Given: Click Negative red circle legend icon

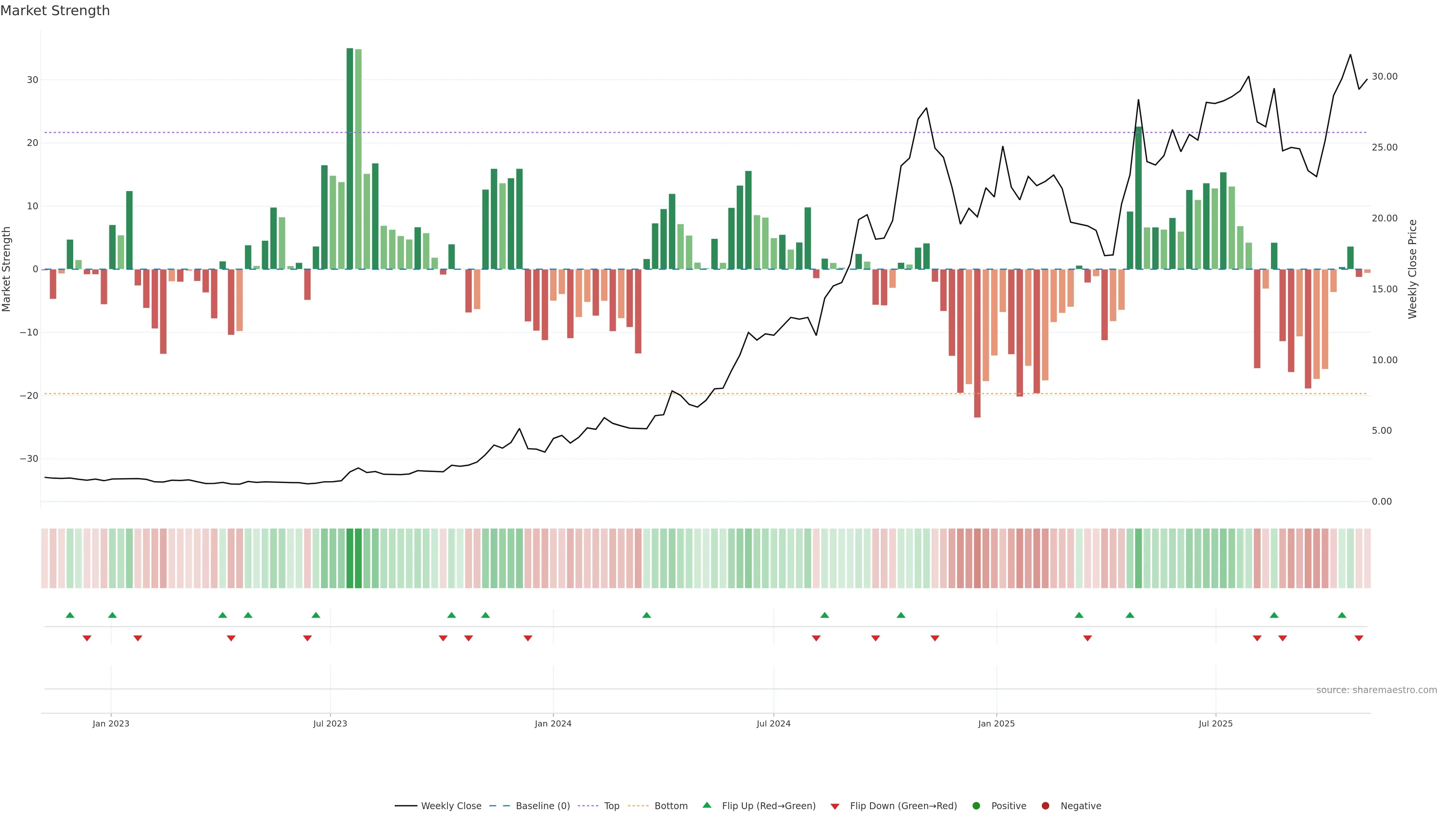Looking at the screenshot, I should point(1045,805).
